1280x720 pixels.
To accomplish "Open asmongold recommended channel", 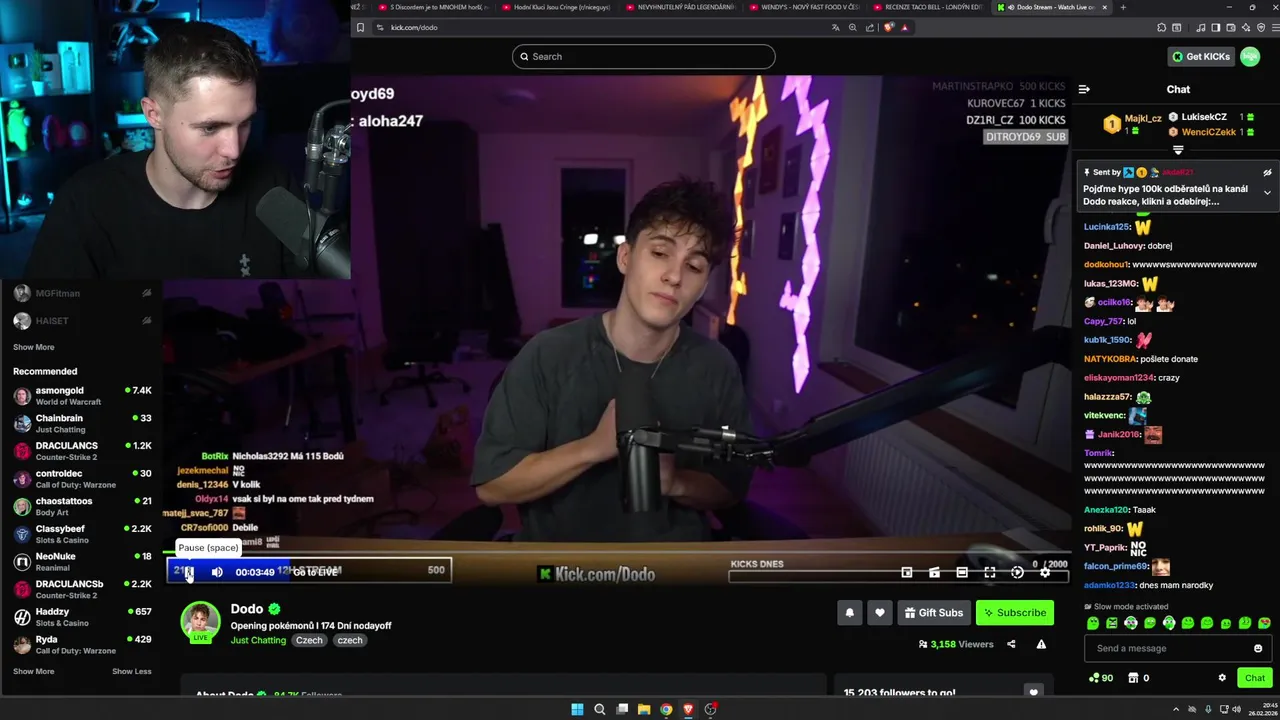I will 82,396.
